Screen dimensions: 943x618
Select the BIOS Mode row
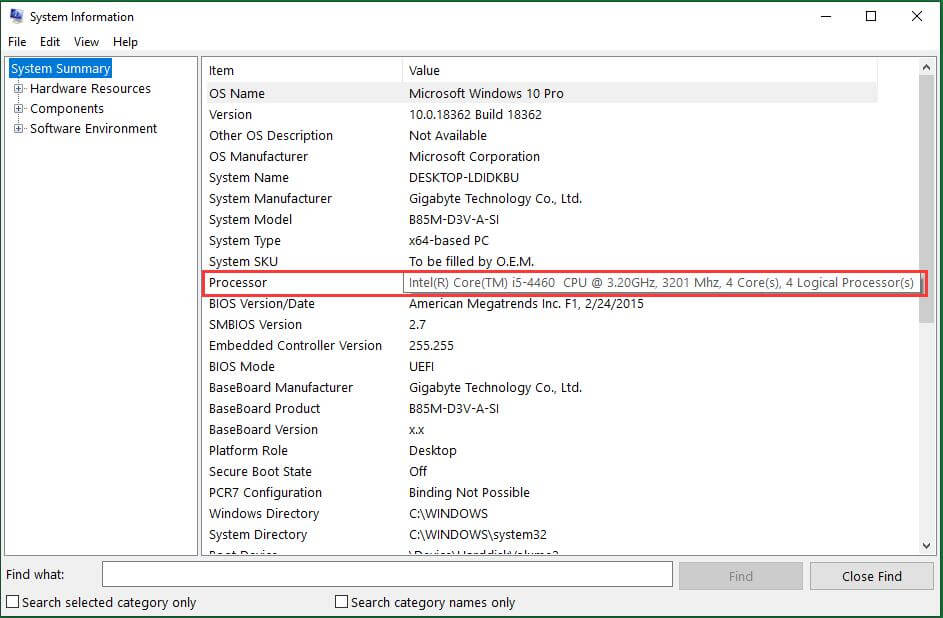pyautogui.click(x=541, y=367)
